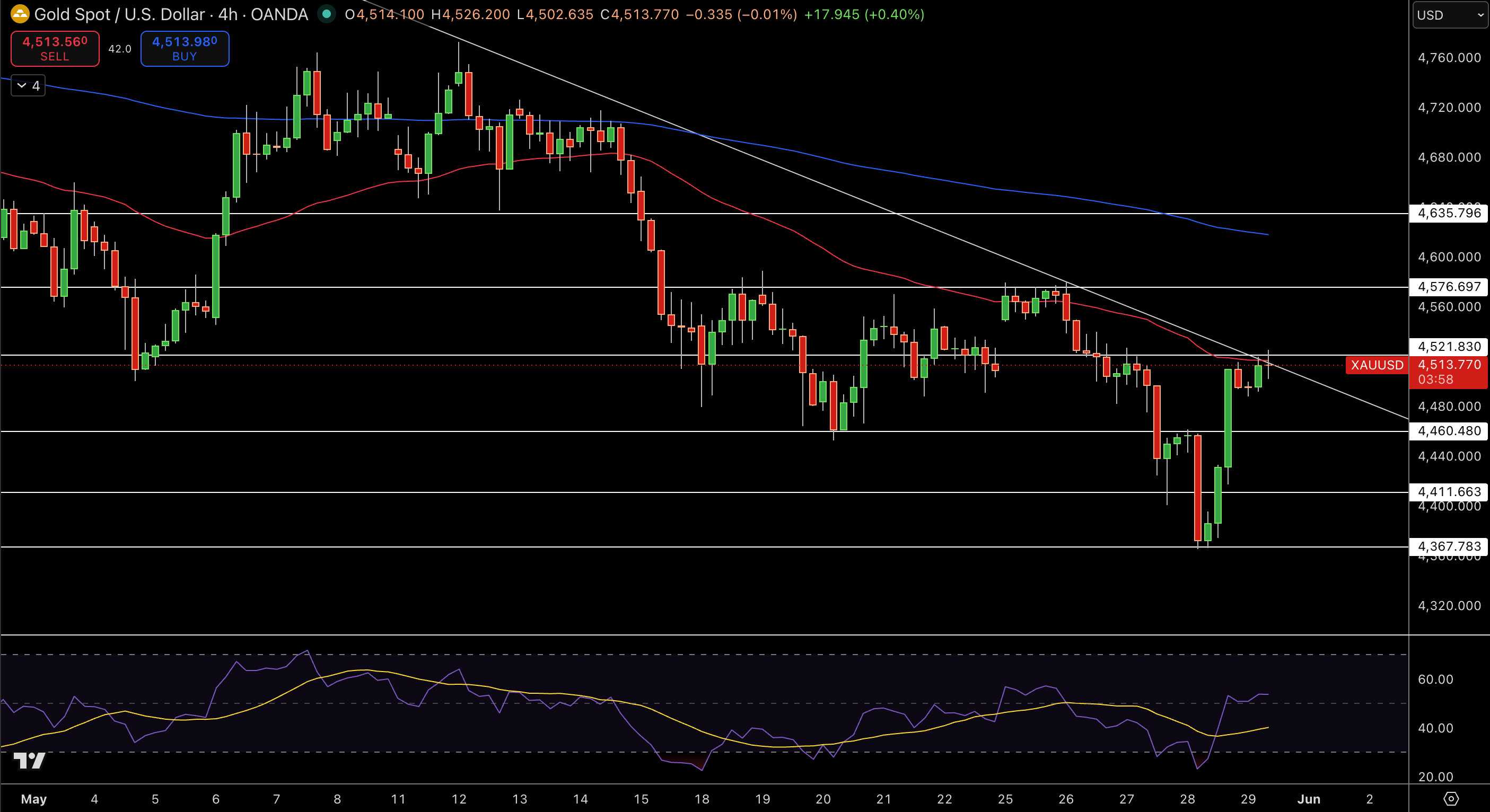The image size is (1490, 812).
Task: Click the SELL 4,513.56 button
Action: pos(55,49)
